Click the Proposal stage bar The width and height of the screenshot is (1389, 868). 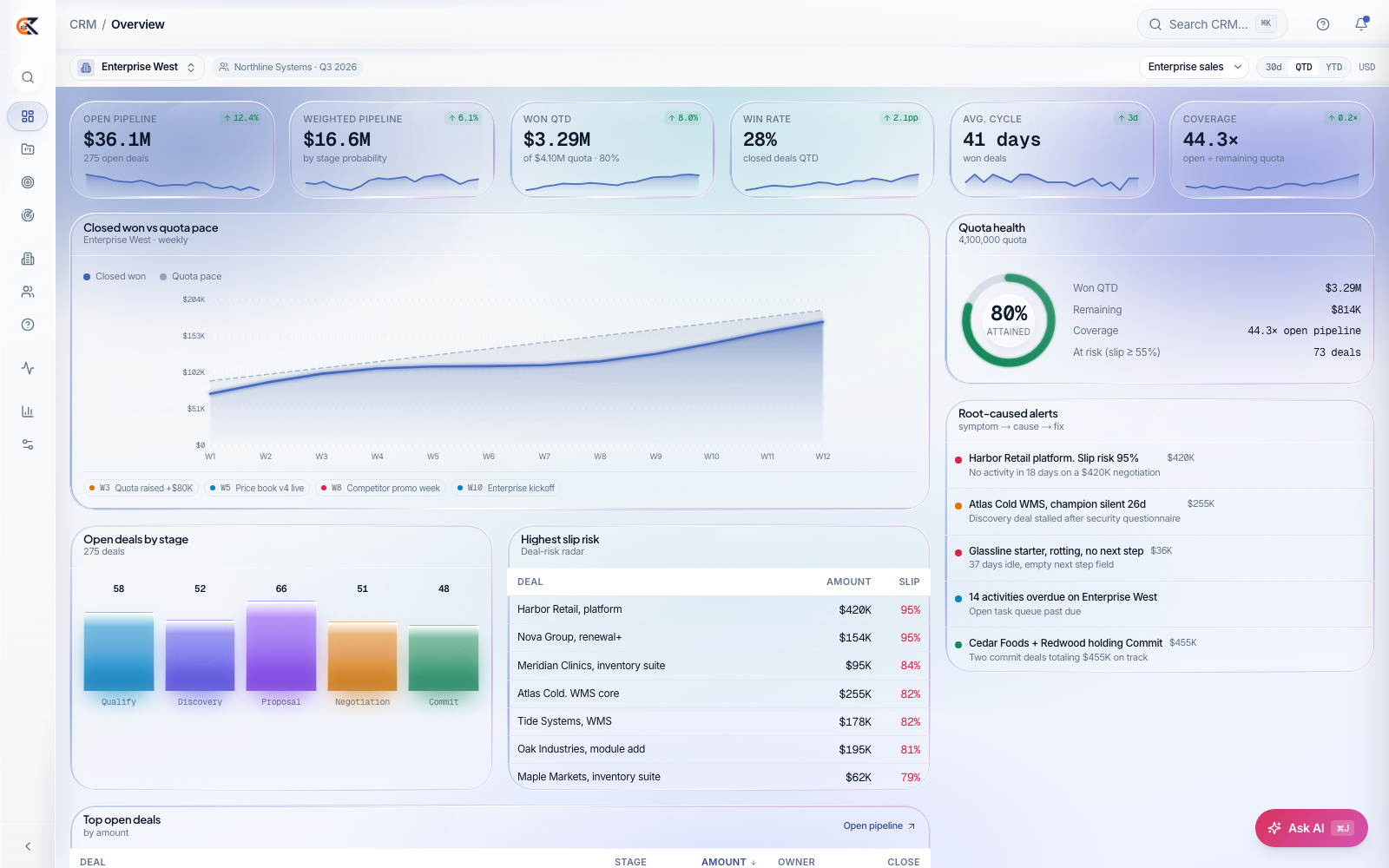coord(281,647)
